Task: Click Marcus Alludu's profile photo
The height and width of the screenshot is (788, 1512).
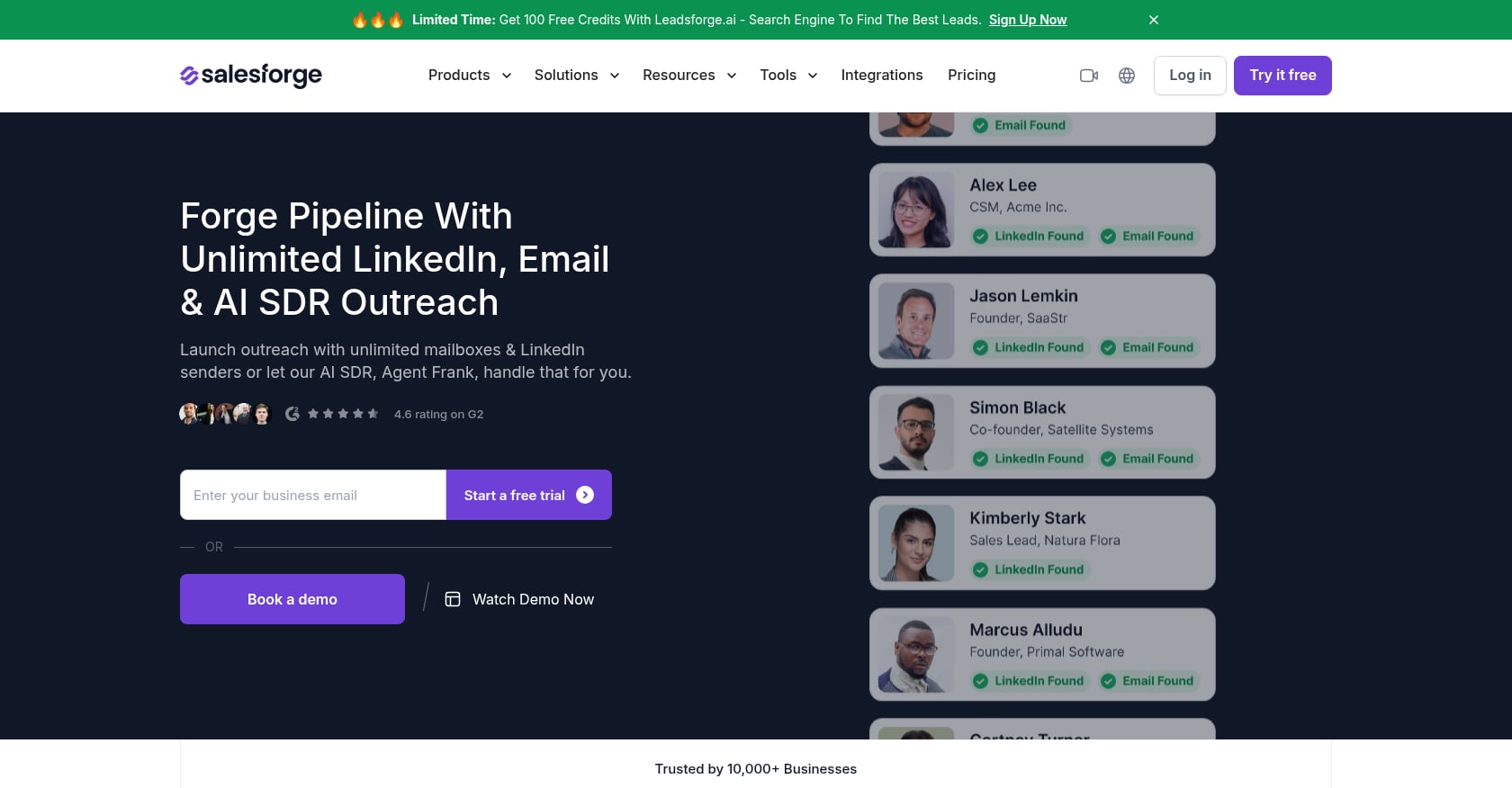Action: coord(916,655)
